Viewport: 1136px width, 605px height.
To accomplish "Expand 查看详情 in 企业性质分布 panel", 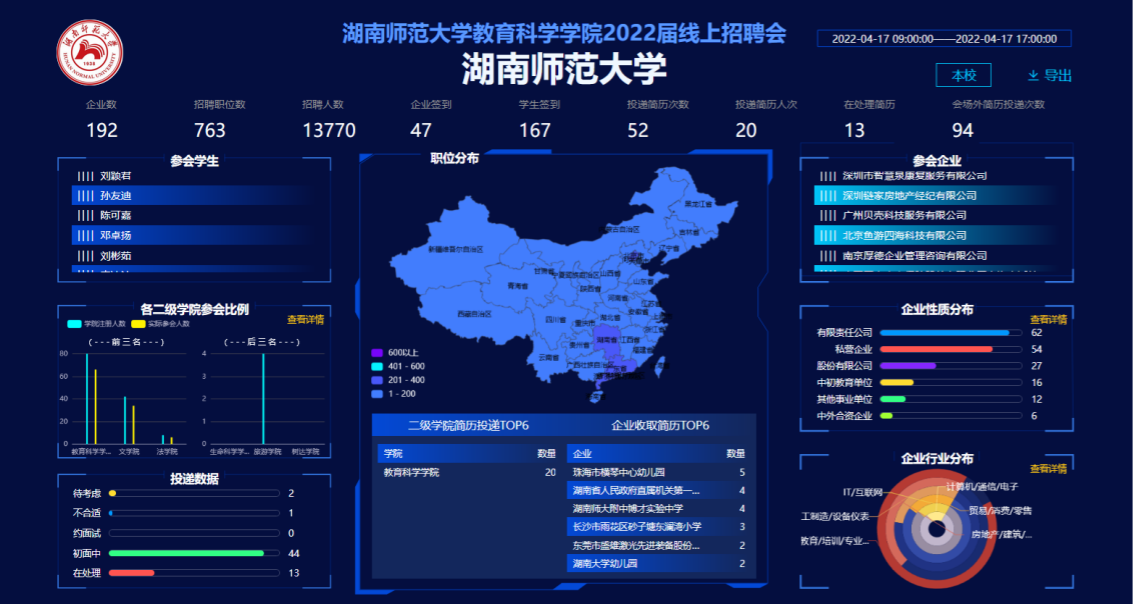I will pos(1048,320).
